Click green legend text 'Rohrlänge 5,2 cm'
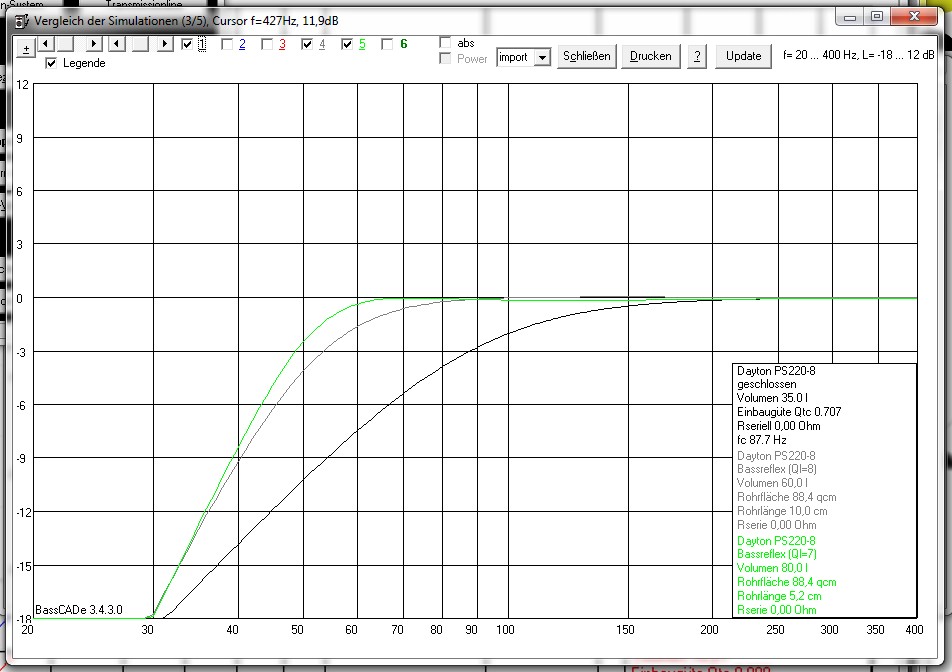 pyautogui.click(x=779, y=596)
